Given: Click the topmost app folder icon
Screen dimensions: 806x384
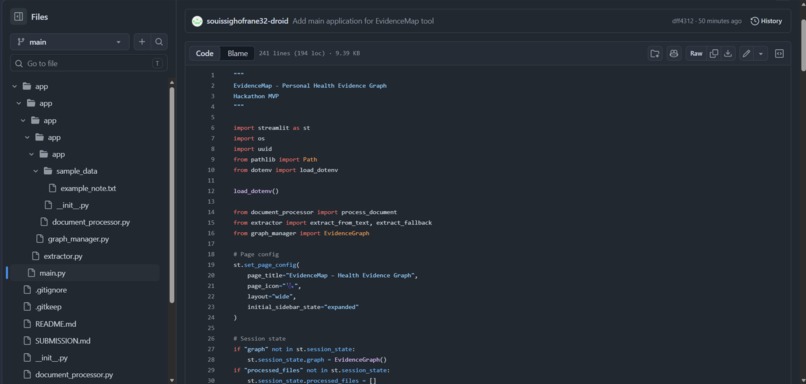Looking at the screenshot, I should point(27,86).
